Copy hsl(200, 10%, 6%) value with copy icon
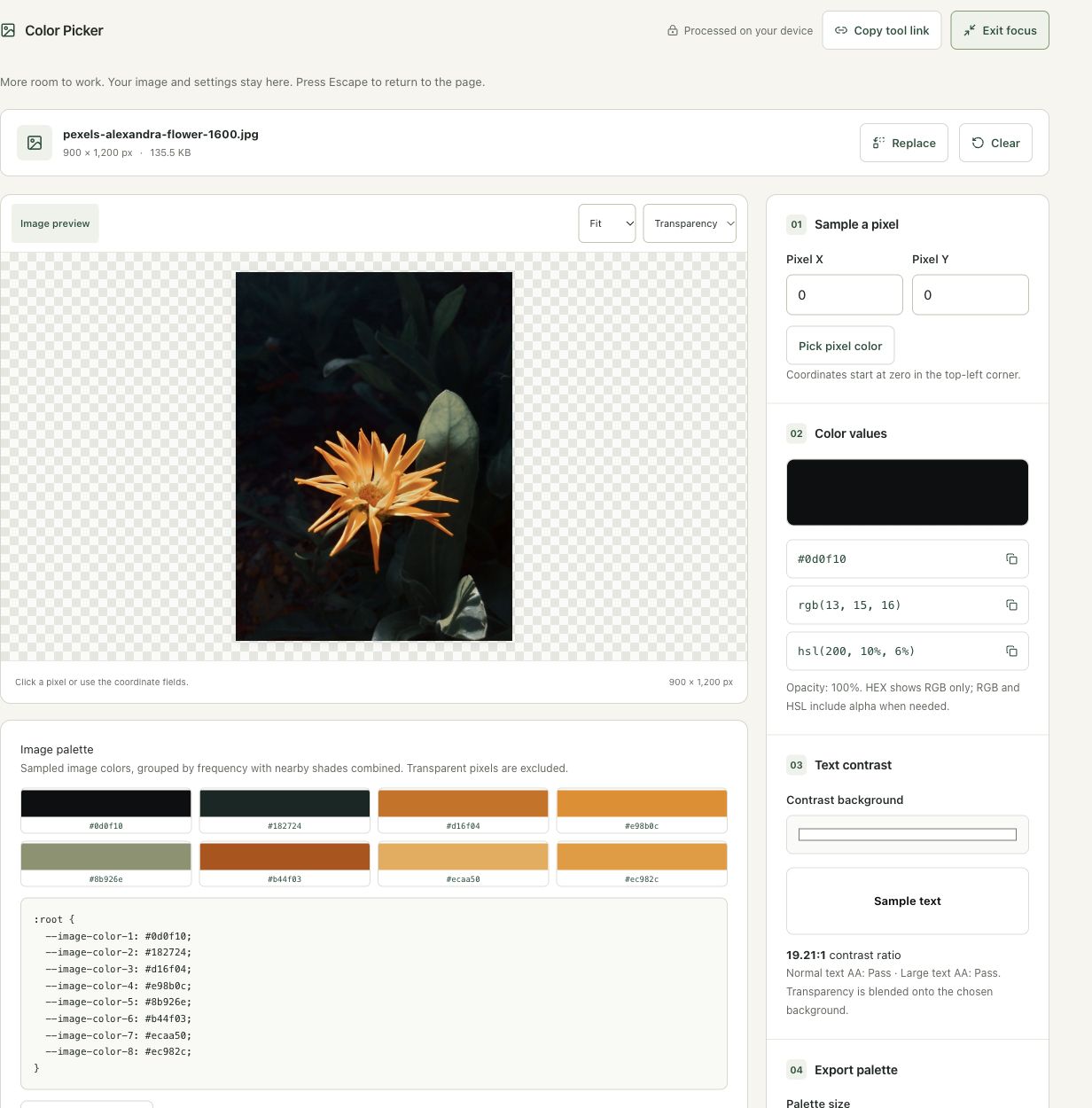The width and height of the screenshot is (1092, 1108). point(1011,652)
